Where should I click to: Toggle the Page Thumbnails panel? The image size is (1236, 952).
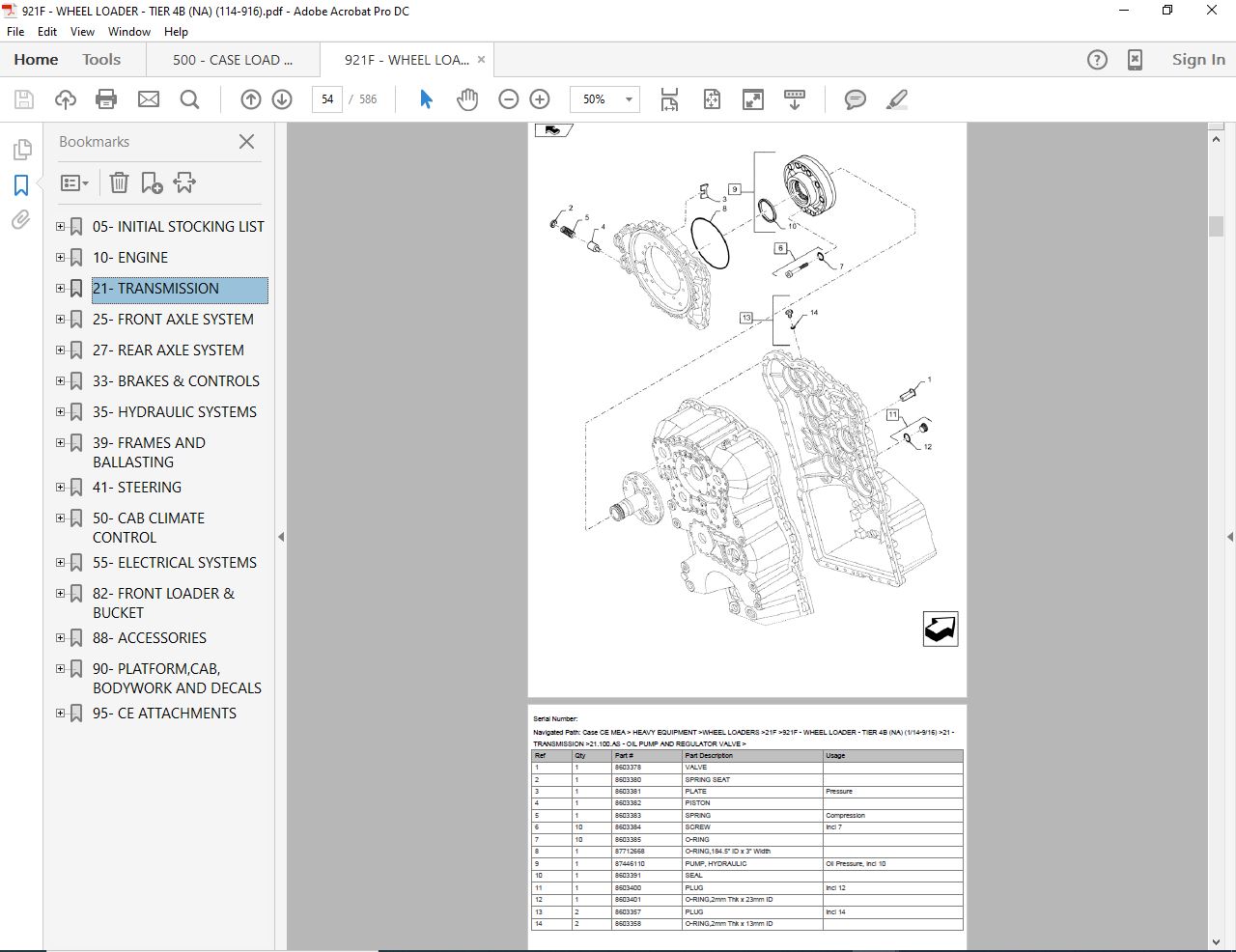pyautogui.click(x=20, y=150)
